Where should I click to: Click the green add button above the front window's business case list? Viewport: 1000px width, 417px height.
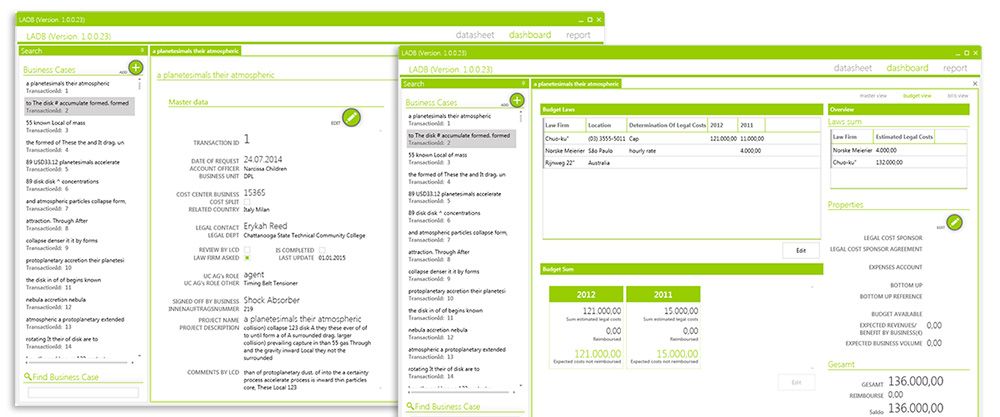click(516, 100)
